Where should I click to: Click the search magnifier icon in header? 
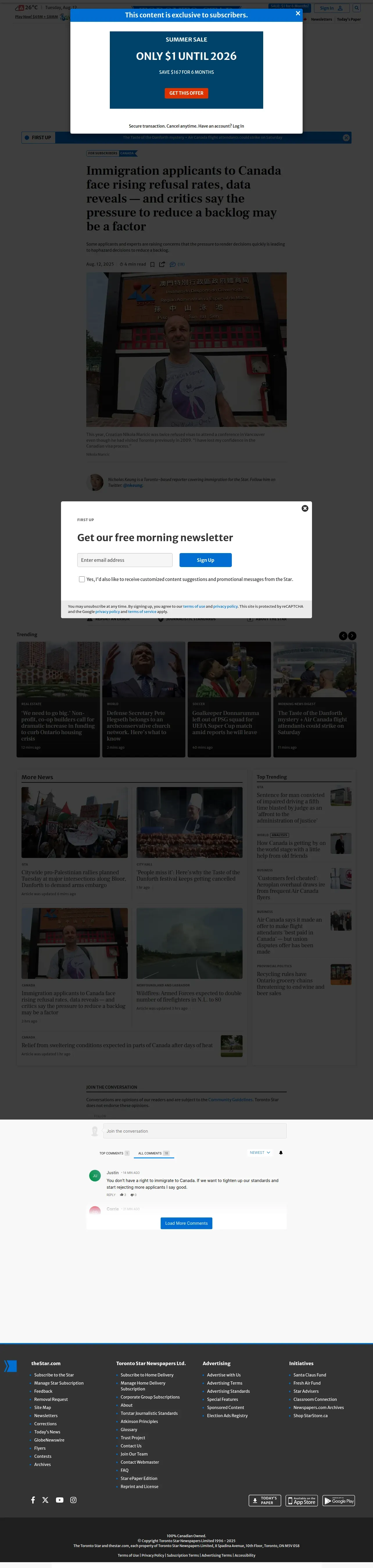click(356, 8)
